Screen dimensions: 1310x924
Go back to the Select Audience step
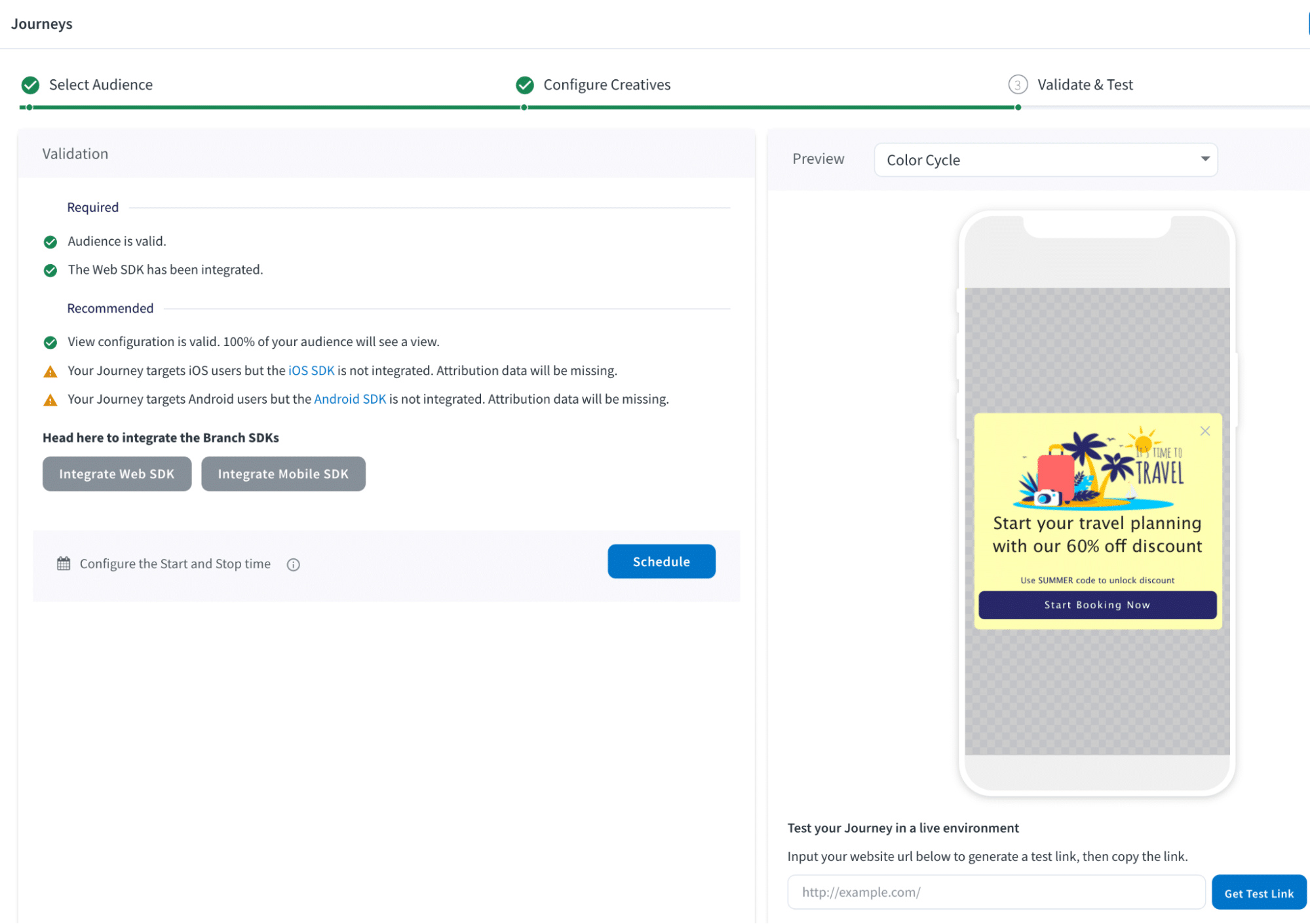pos(100,85)
